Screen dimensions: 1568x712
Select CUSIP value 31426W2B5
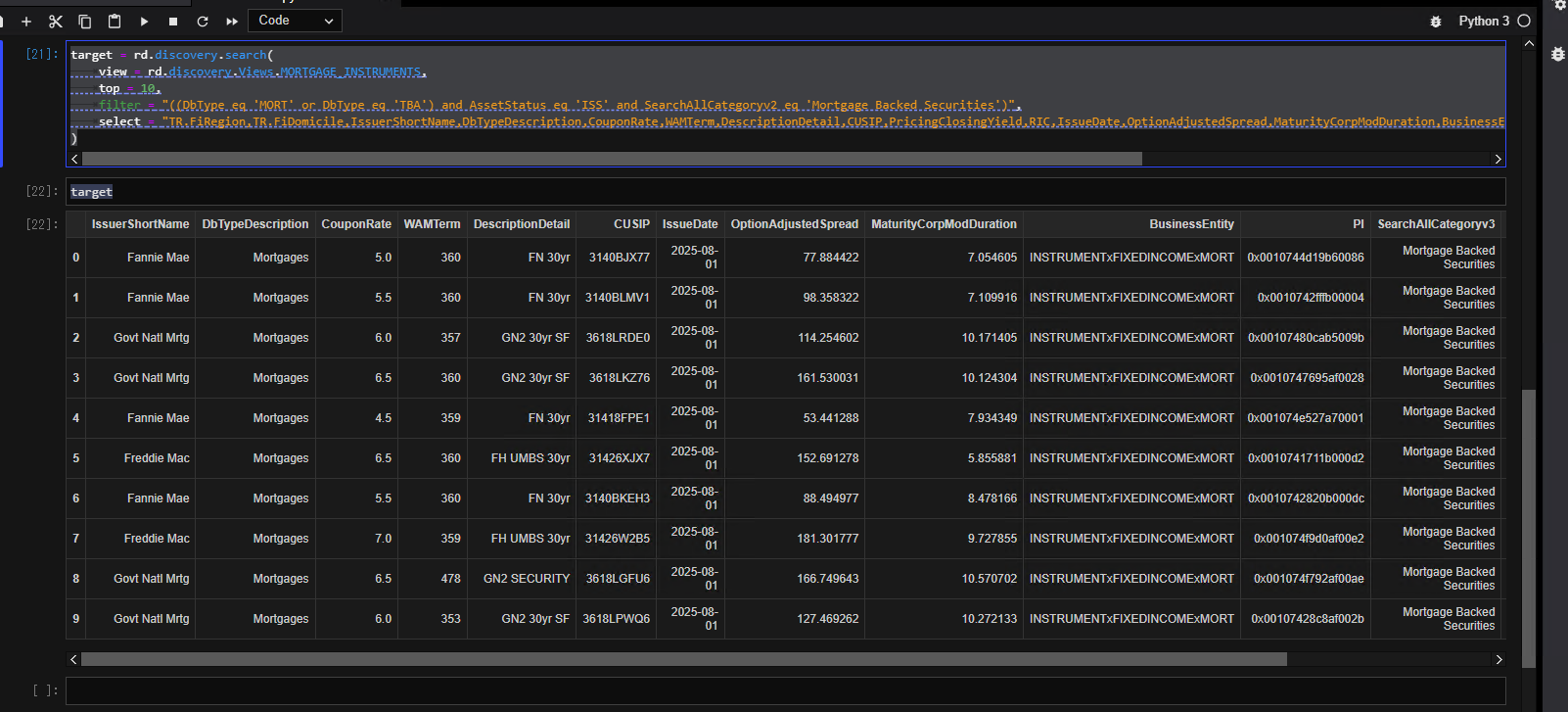(x=617, y=539)
